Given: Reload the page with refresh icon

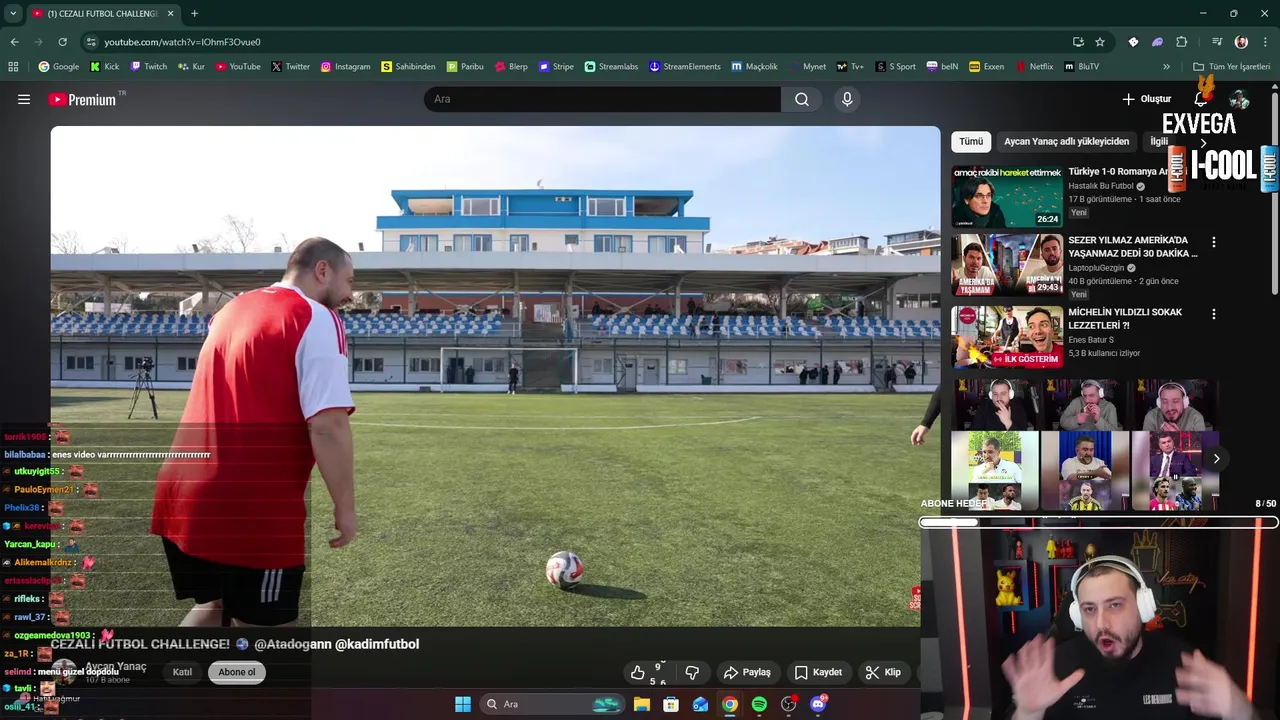Looking at the screenshot, I should 62,42.
